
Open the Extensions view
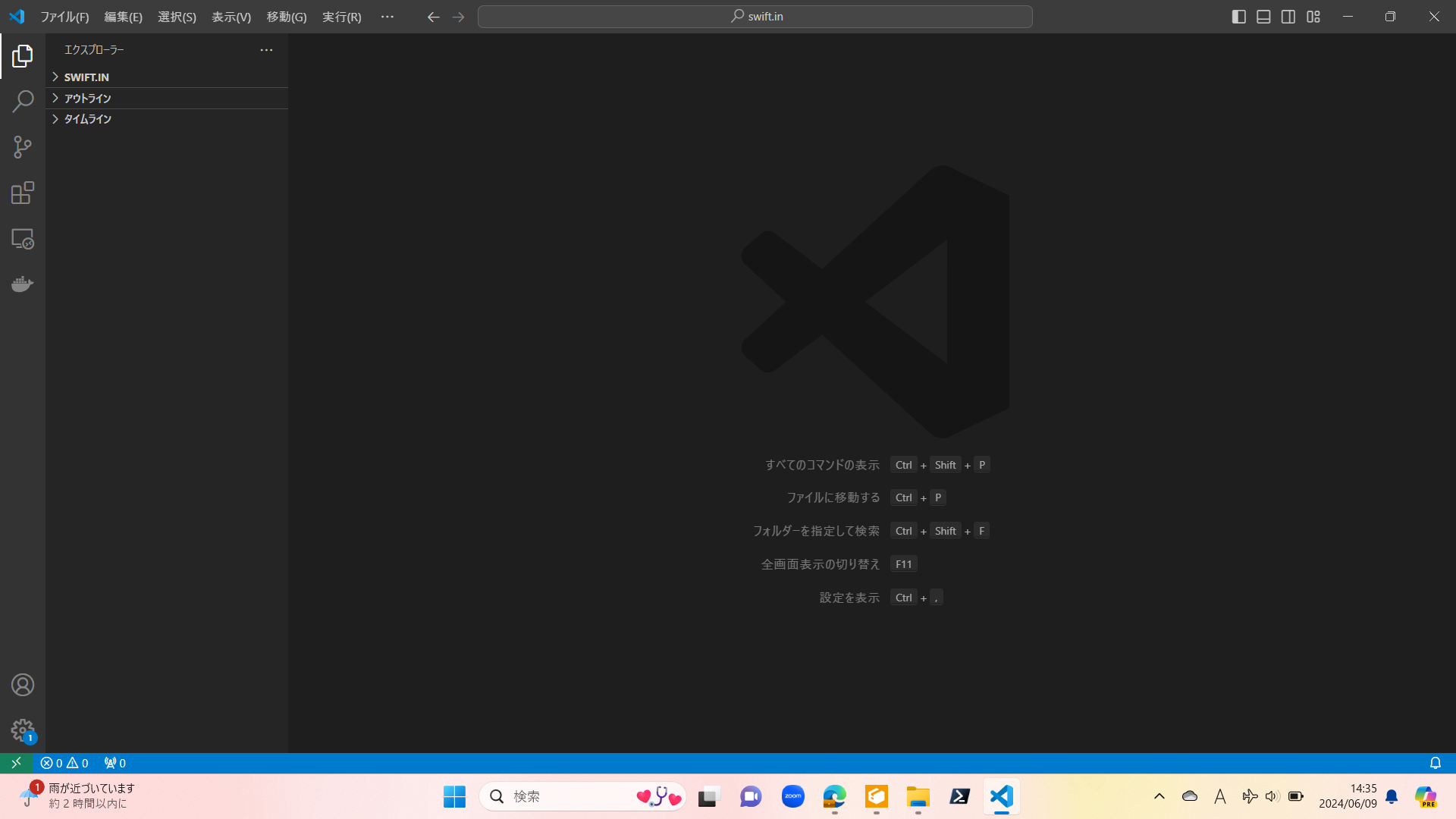pyautogui.click(x=22, y=192)
